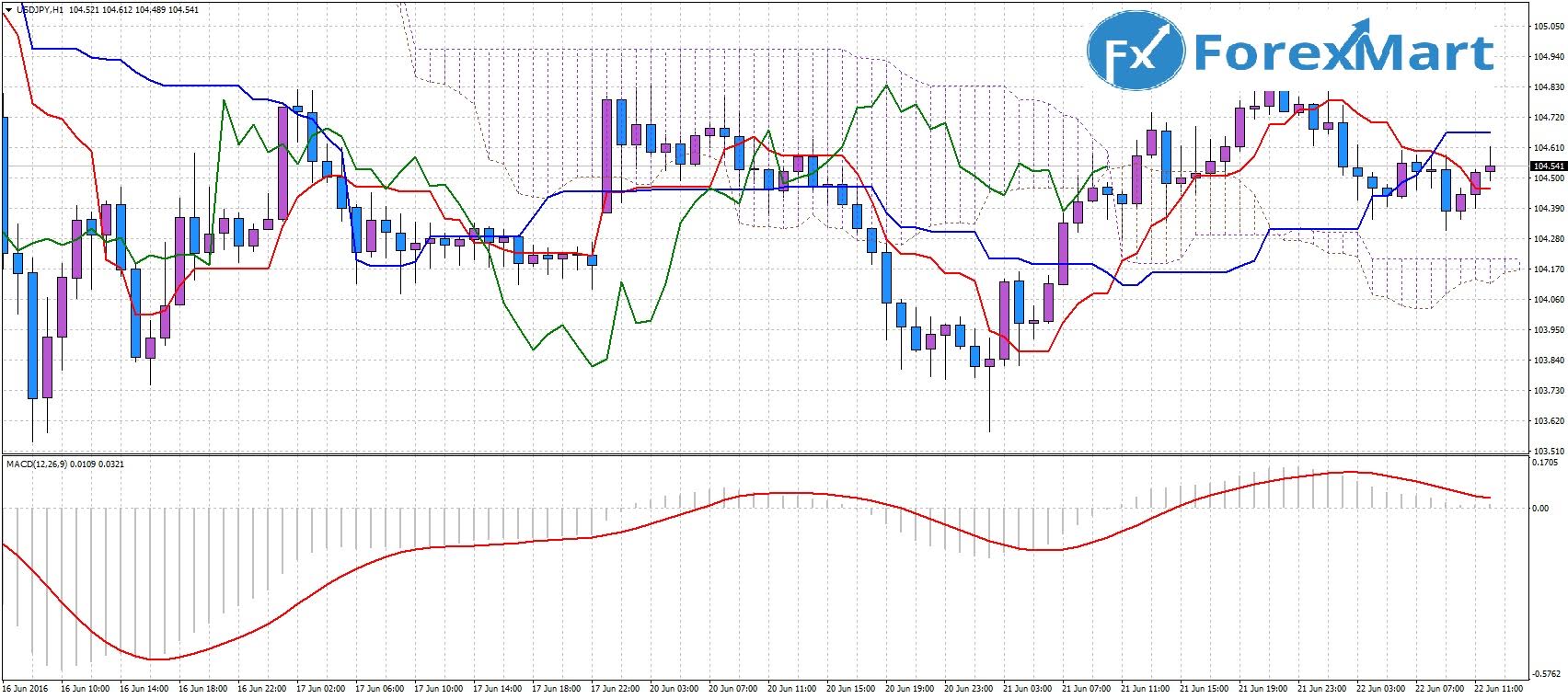This screenshot has height=699, width=1568.
Task: Click the 103.950 price axis label
Action: pos(1550,330)
